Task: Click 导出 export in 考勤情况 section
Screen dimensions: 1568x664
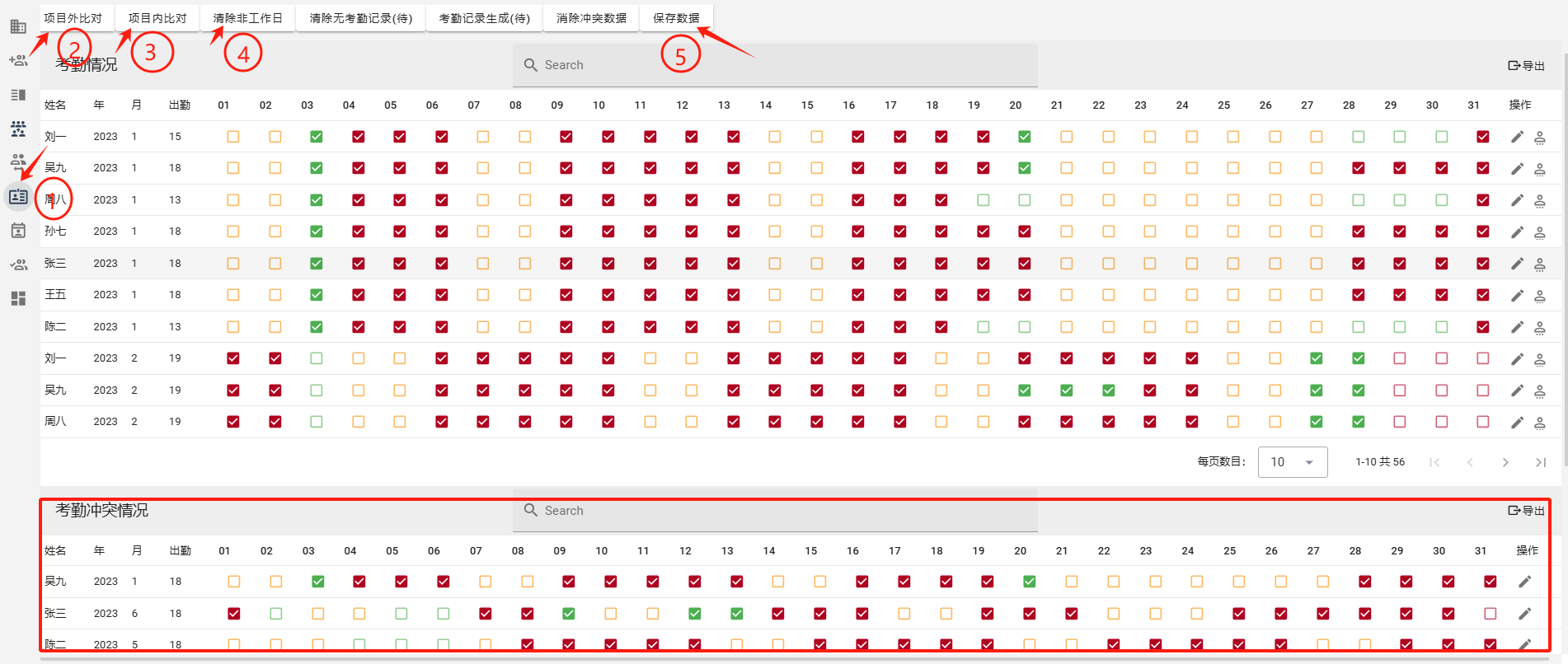Action: (1526, 66)
